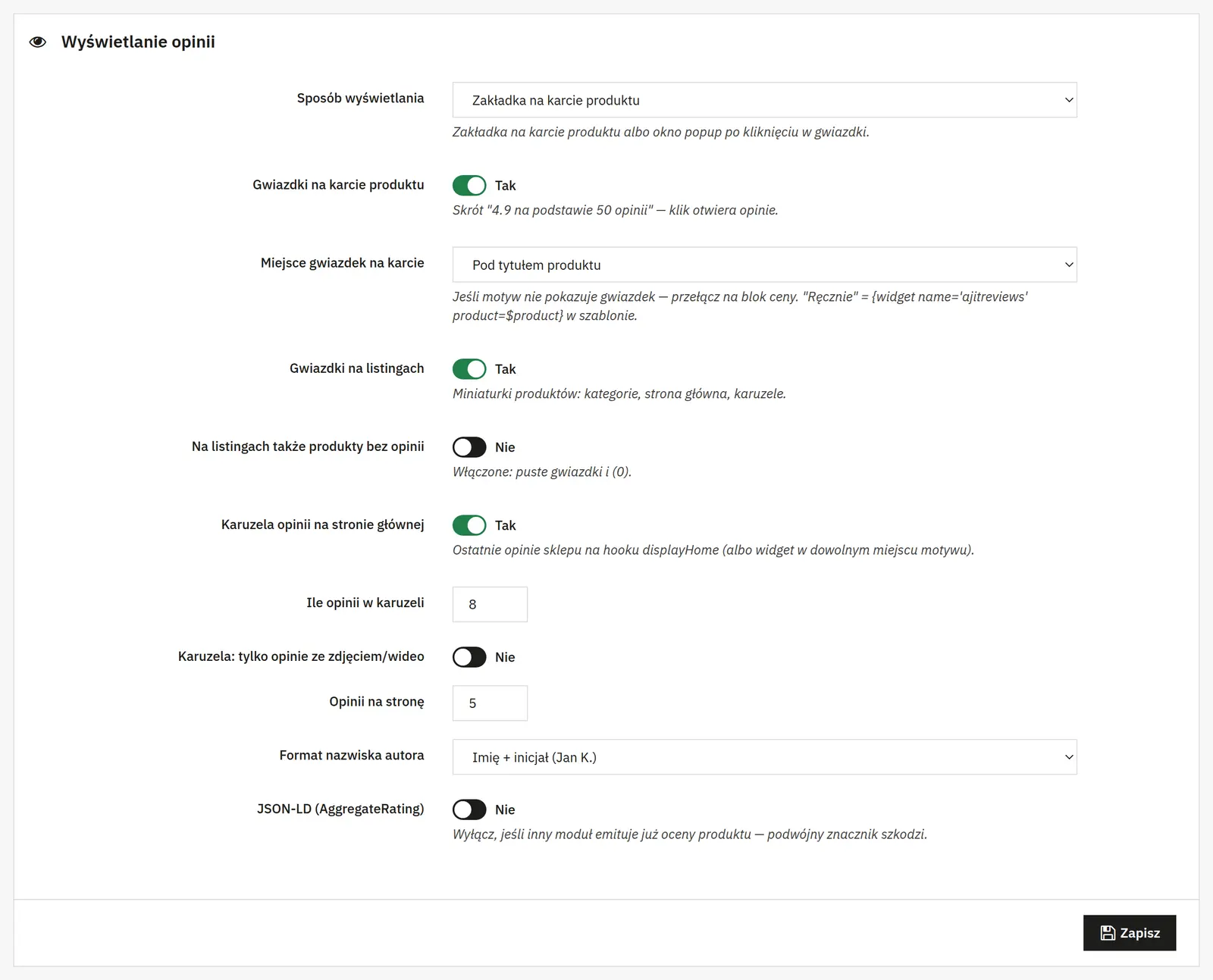Open Format nazwiska autora dropdown
1213x980 pixels.
(x=764, y=757)
